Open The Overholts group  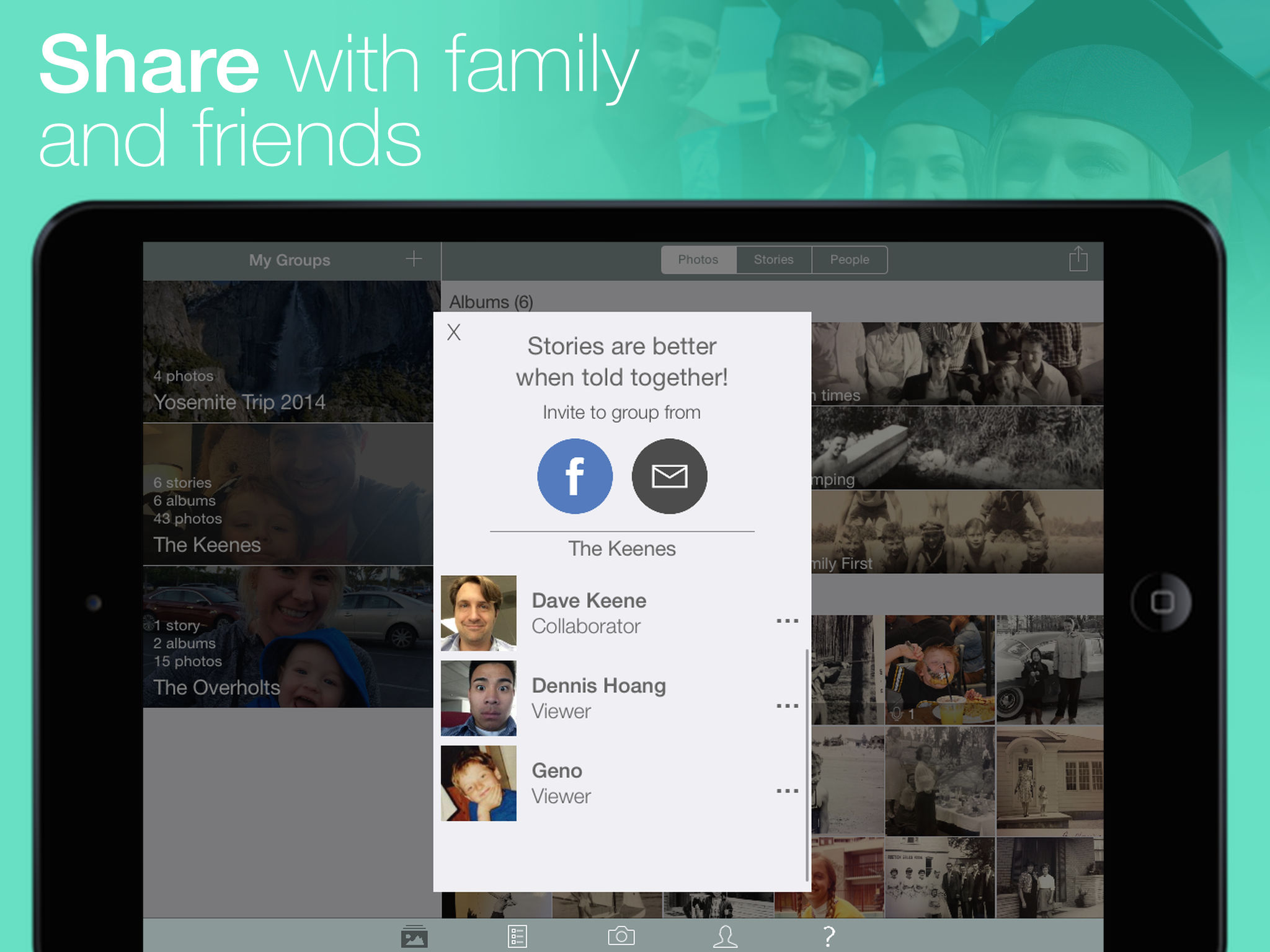(288, 637)
